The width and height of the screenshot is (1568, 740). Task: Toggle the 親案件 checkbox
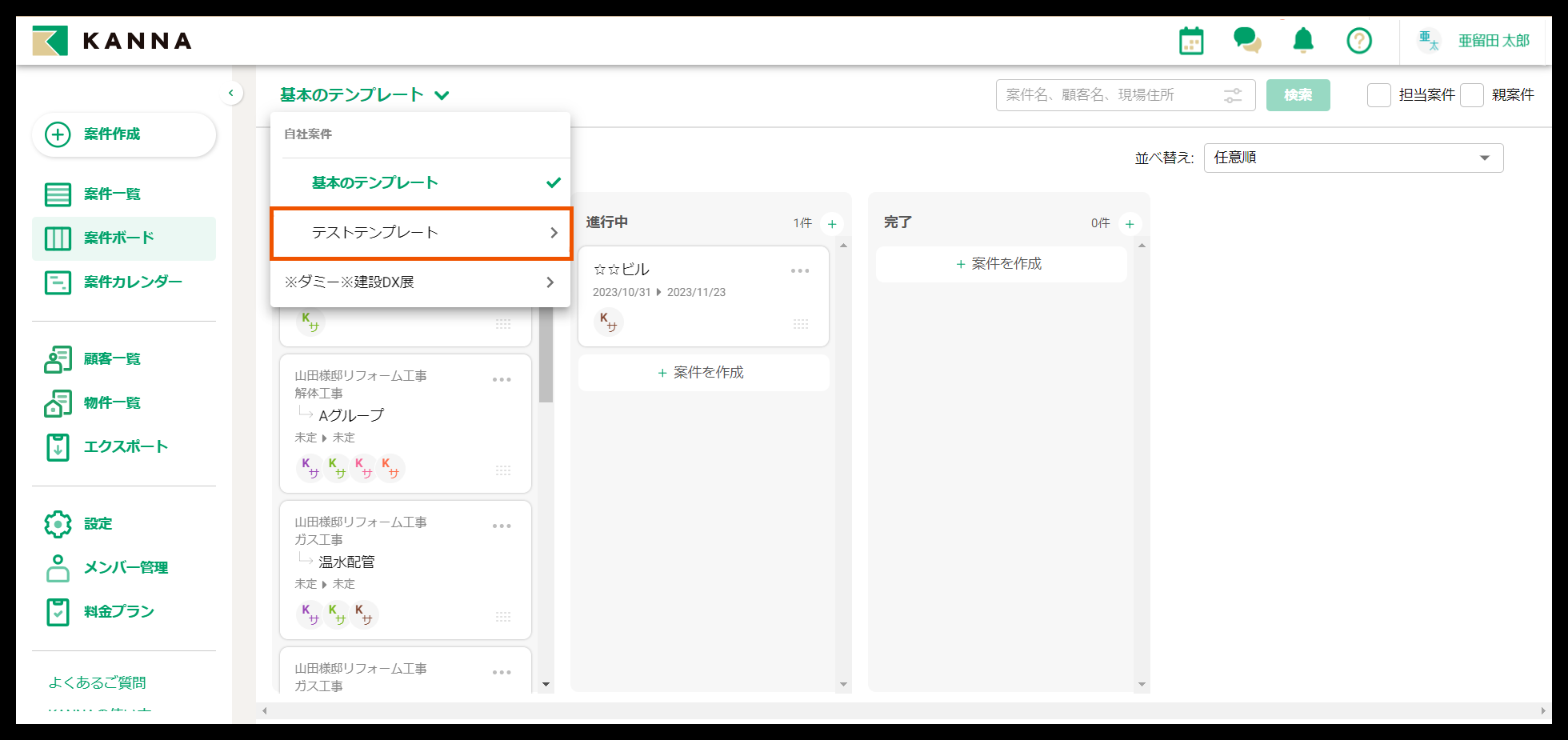(1472, 95)
